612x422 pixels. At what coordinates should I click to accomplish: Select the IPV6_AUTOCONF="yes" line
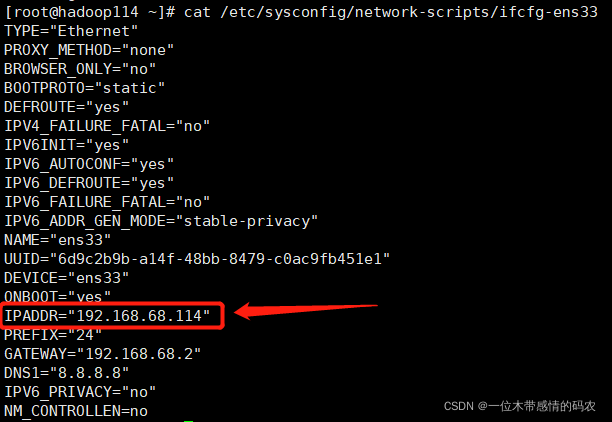[x=89, y=164]
